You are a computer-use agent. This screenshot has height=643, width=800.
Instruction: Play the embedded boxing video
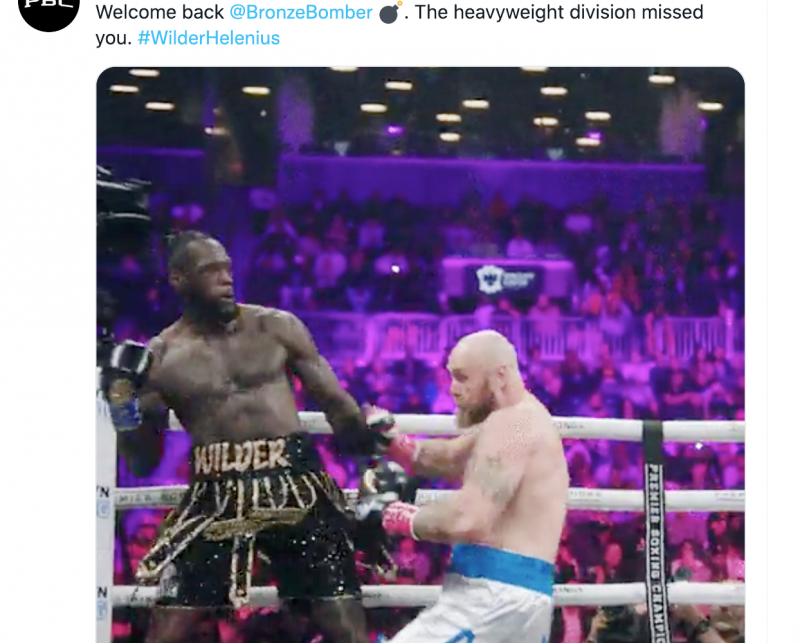point(420,355)
